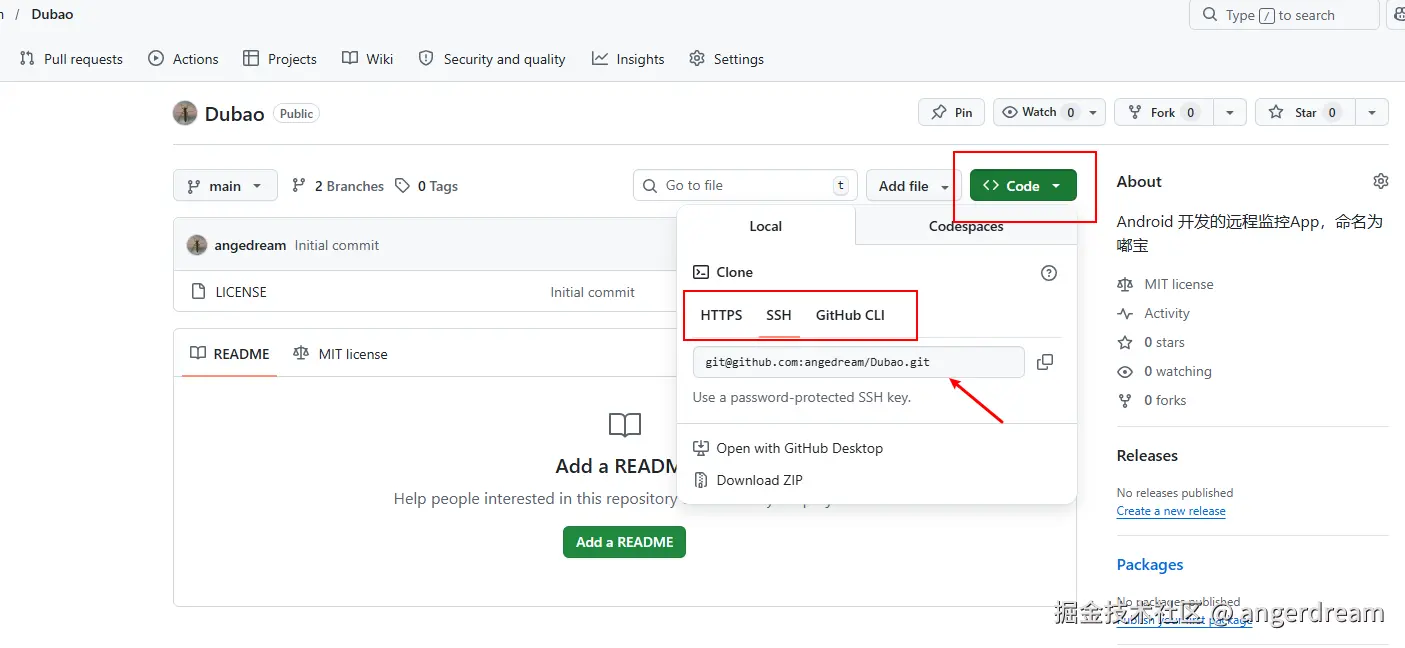Star the Dubao repository

[1305, 112]
